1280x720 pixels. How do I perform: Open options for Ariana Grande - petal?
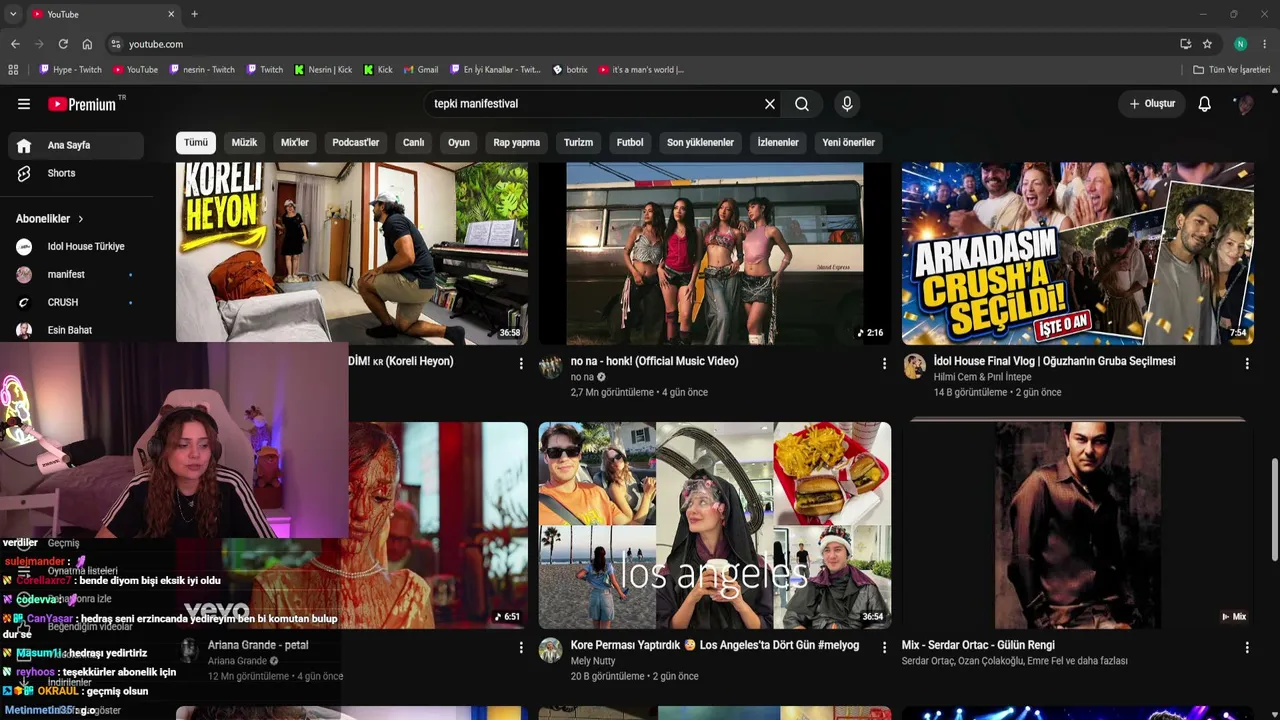pyautogui.click(x=521, y=648)
